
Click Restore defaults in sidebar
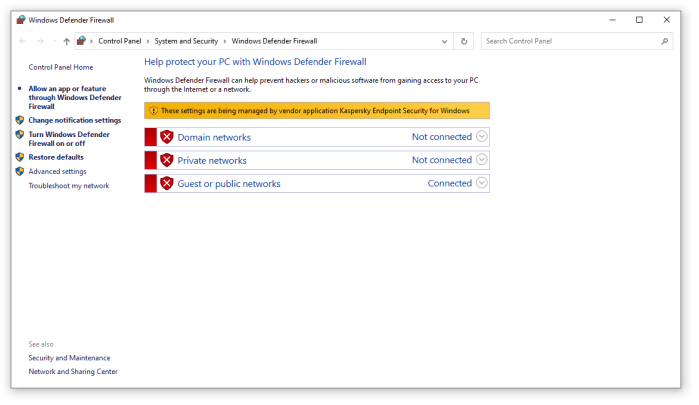pos(56,157)
